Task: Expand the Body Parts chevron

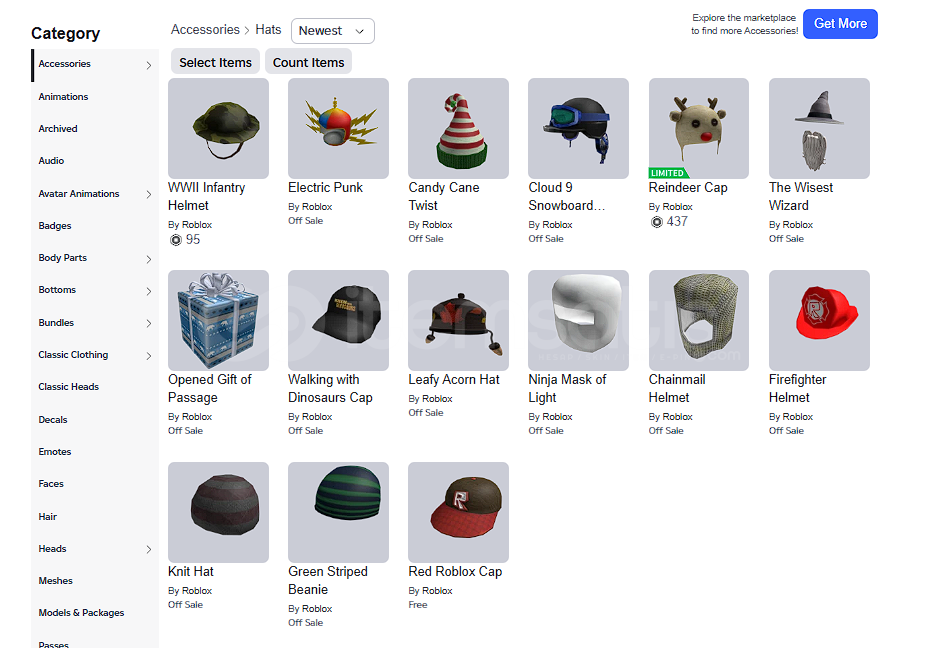Action: point(149,259)
